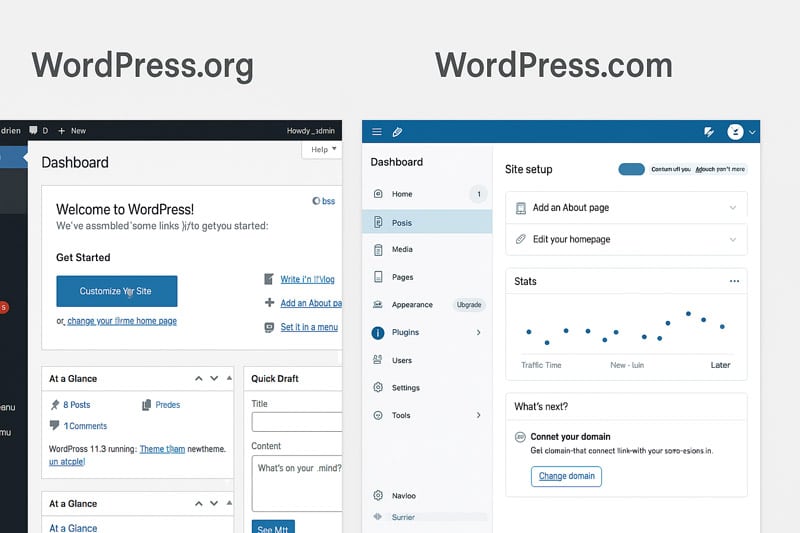Click the user avatar in WordPress.com header
800x533 pixels.
coord(735,132)
